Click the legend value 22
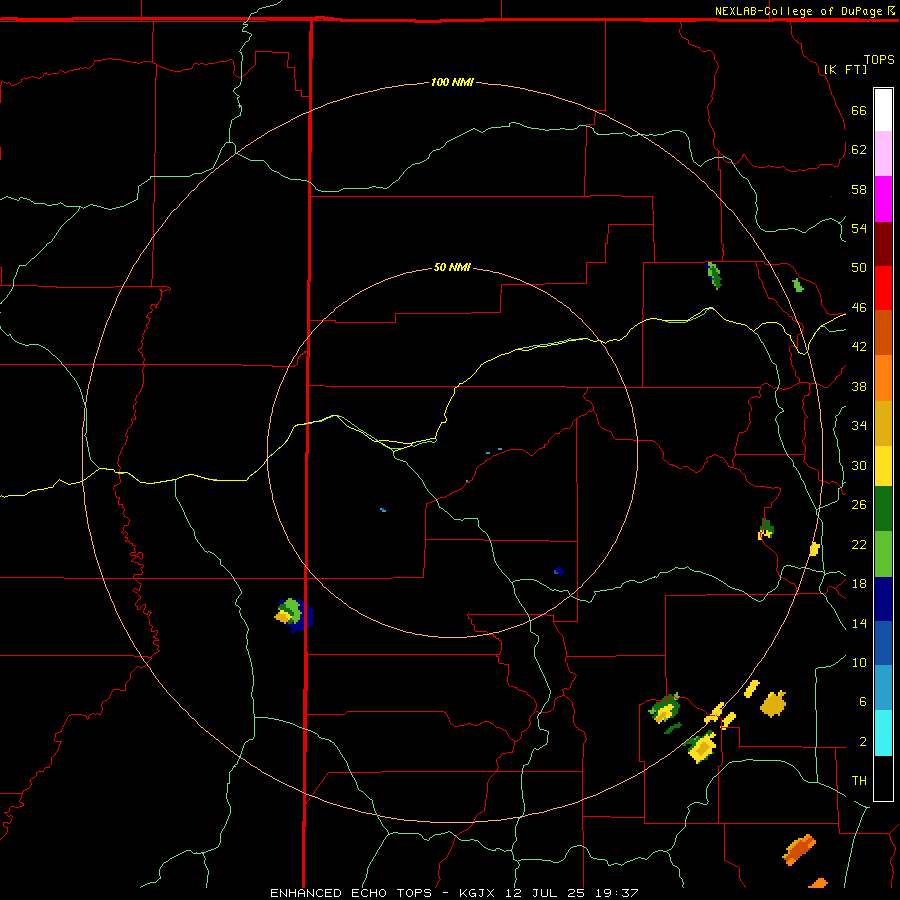Screen dimensions: 900x900 pos(859,545)
